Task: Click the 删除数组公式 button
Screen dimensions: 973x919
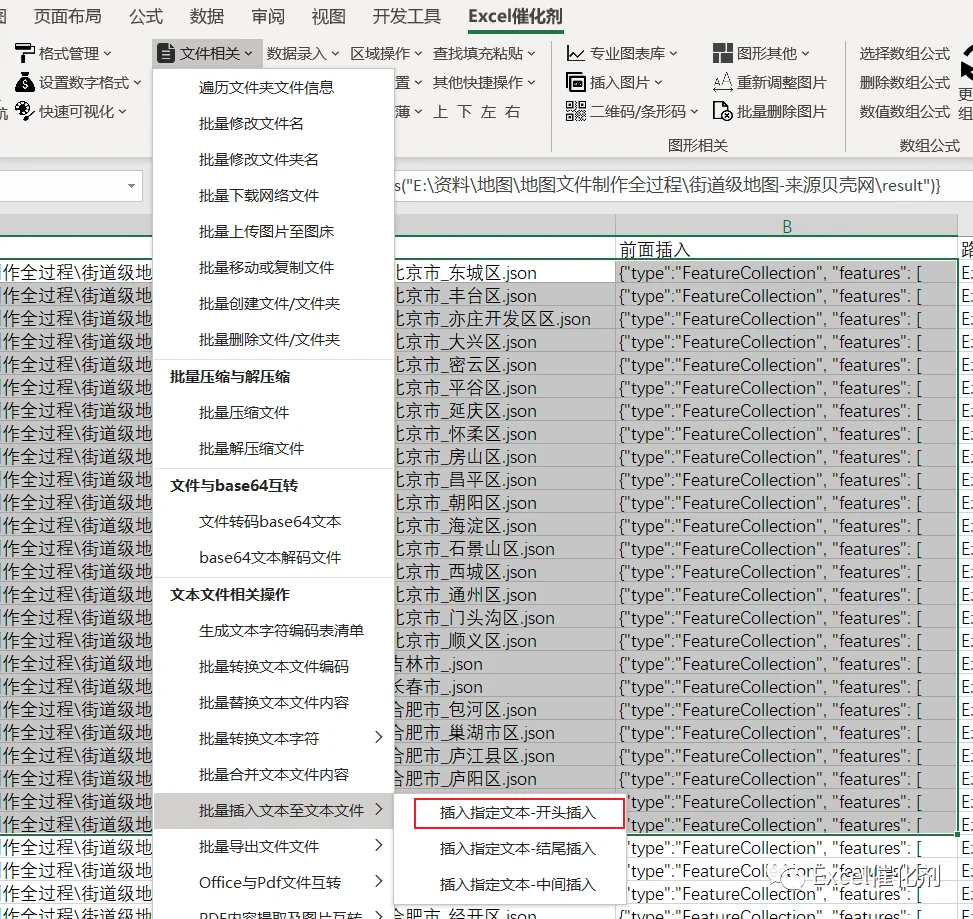Action: (x=904, y=83)
